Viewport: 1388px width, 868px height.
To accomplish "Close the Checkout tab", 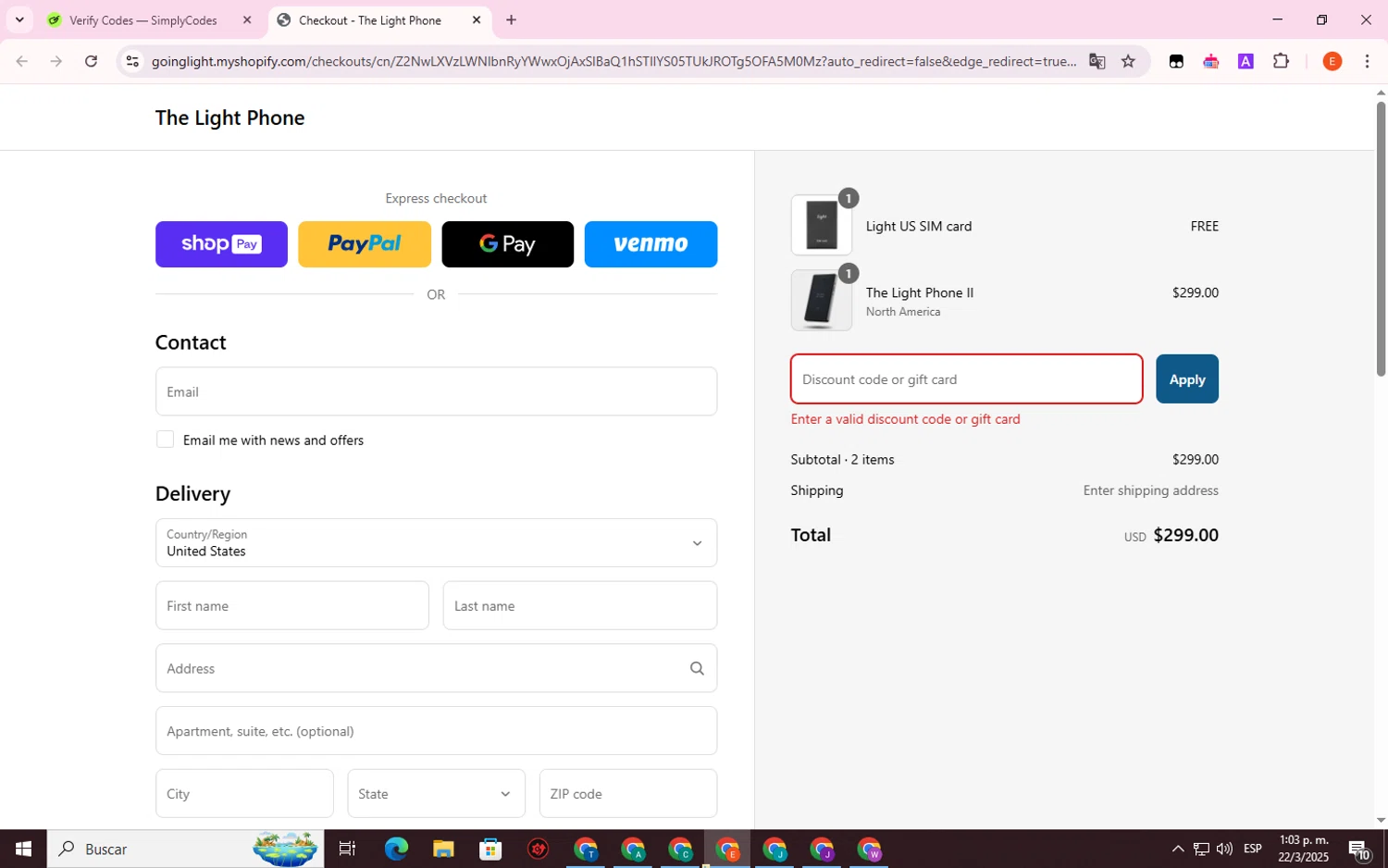I will (477, 20).
